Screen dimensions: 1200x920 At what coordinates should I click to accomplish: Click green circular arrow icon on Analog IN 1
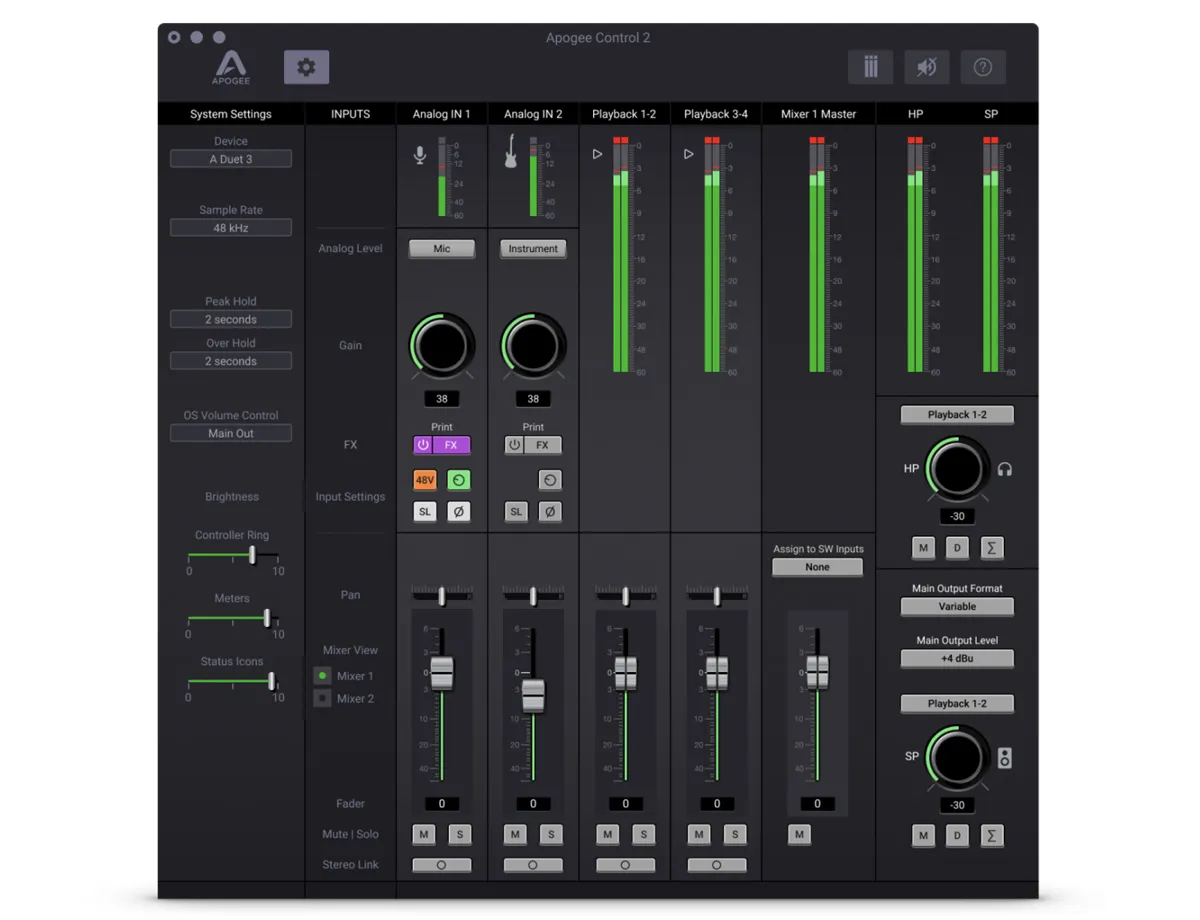pos(459,480)
